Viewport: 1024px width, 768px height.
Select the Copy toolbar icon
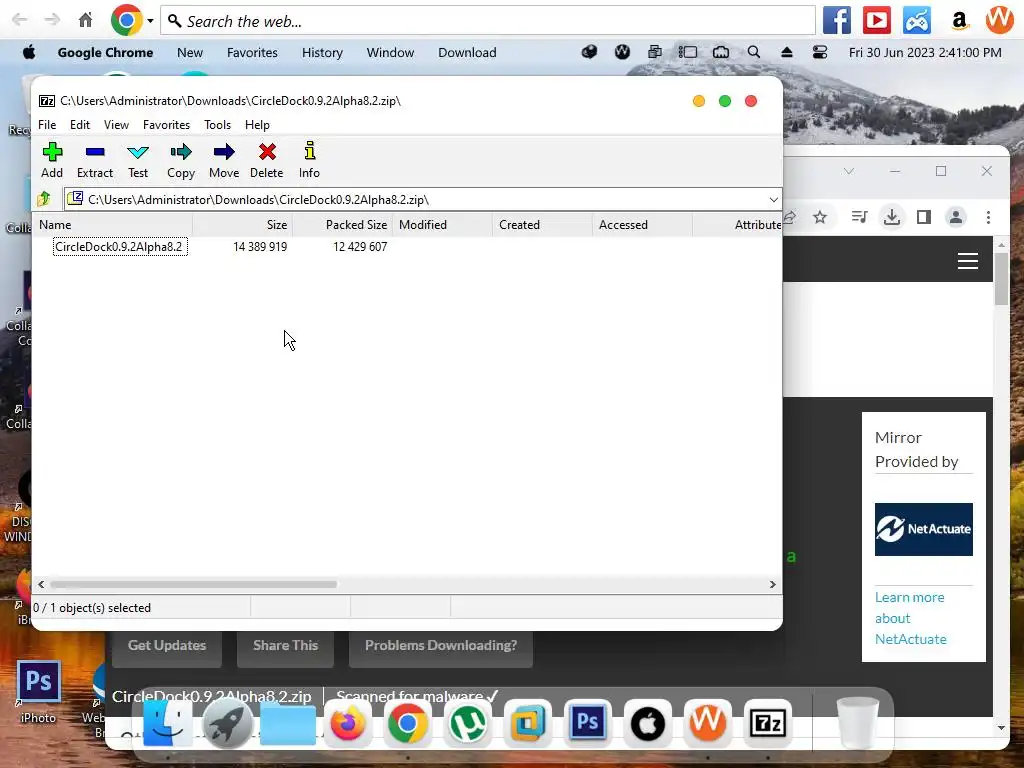coord(181,160)
